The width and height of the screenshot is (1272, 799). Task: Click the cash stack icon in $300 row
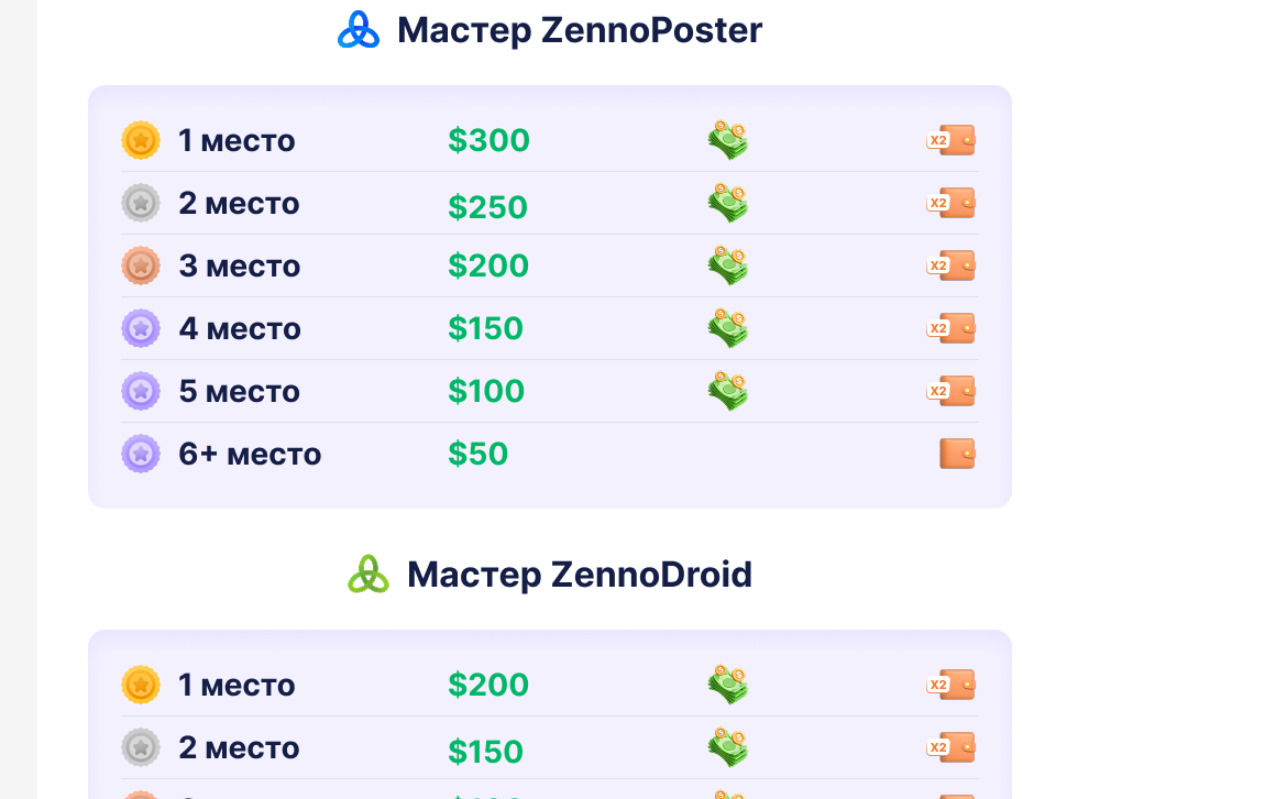coord(728,140)
